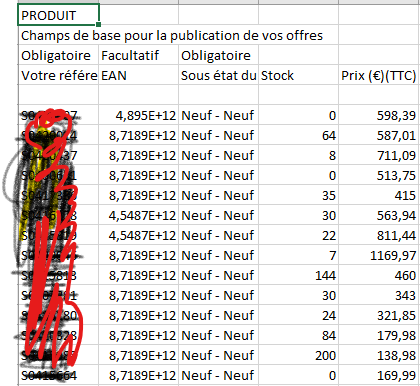
Task: Select the stock cell with value 64
Action: [298, 135]
